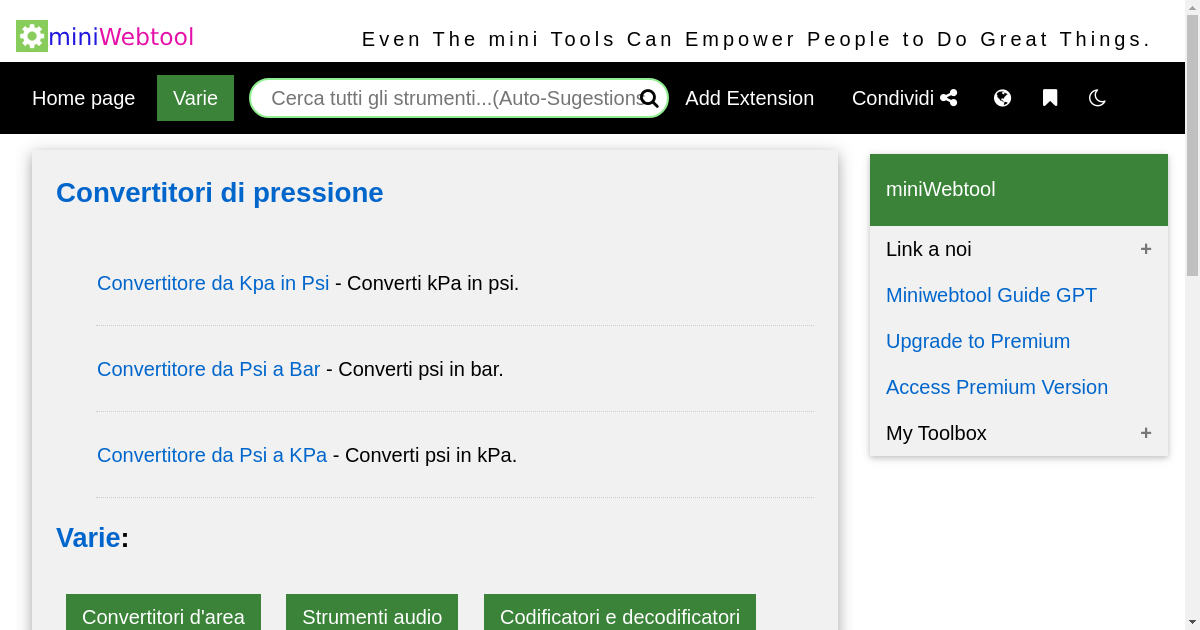The height and width of the screenshot is (630, 1200).
Task: Select the Varie menu item
Action: [195, 98]
